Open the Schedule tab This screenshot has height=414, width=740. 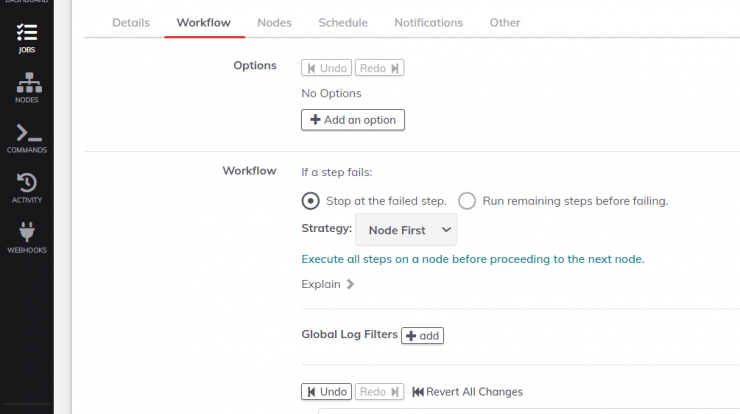[x=343, y=23]
